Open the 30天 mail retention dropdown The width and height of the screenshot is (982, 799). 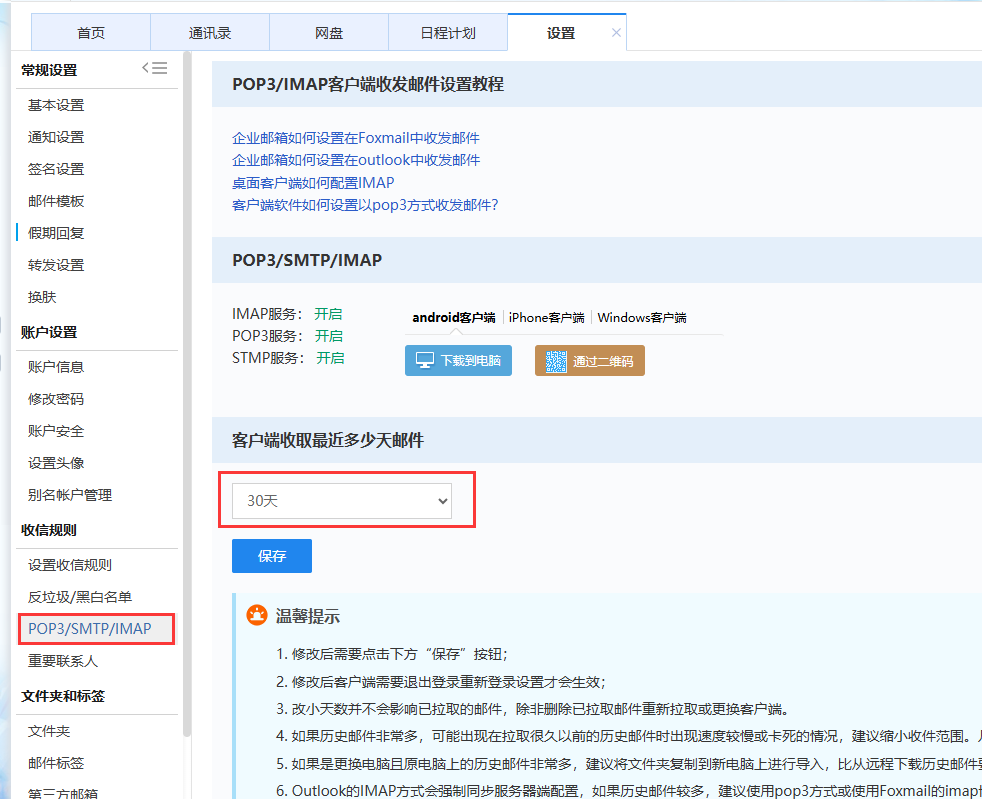click(342, 501)
